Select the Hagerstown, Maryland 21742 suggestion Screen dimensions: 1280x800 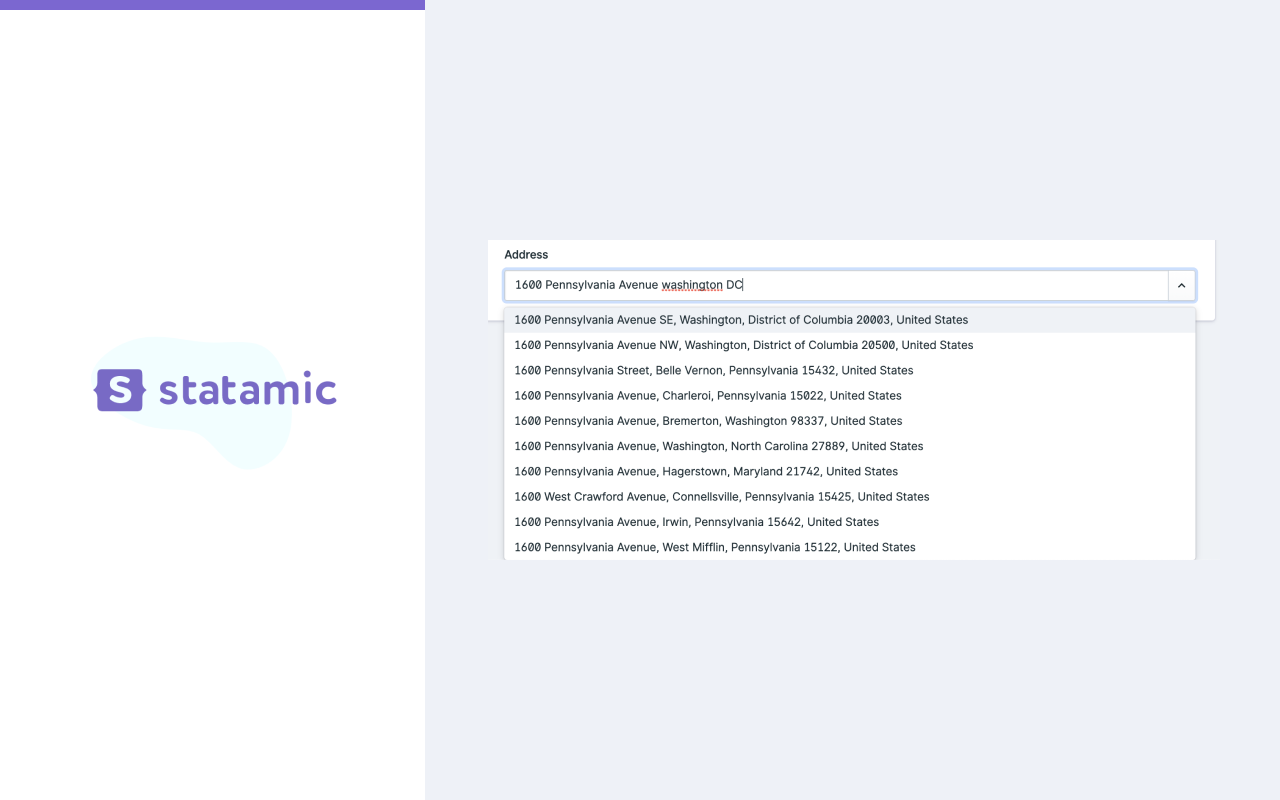[850, 471]
